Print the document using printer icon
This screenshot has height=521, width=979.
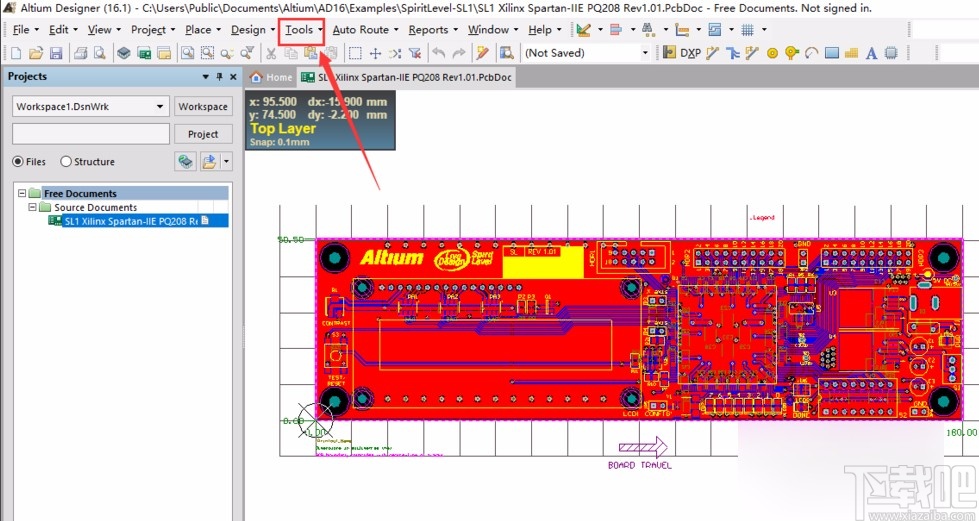(81, 53)
